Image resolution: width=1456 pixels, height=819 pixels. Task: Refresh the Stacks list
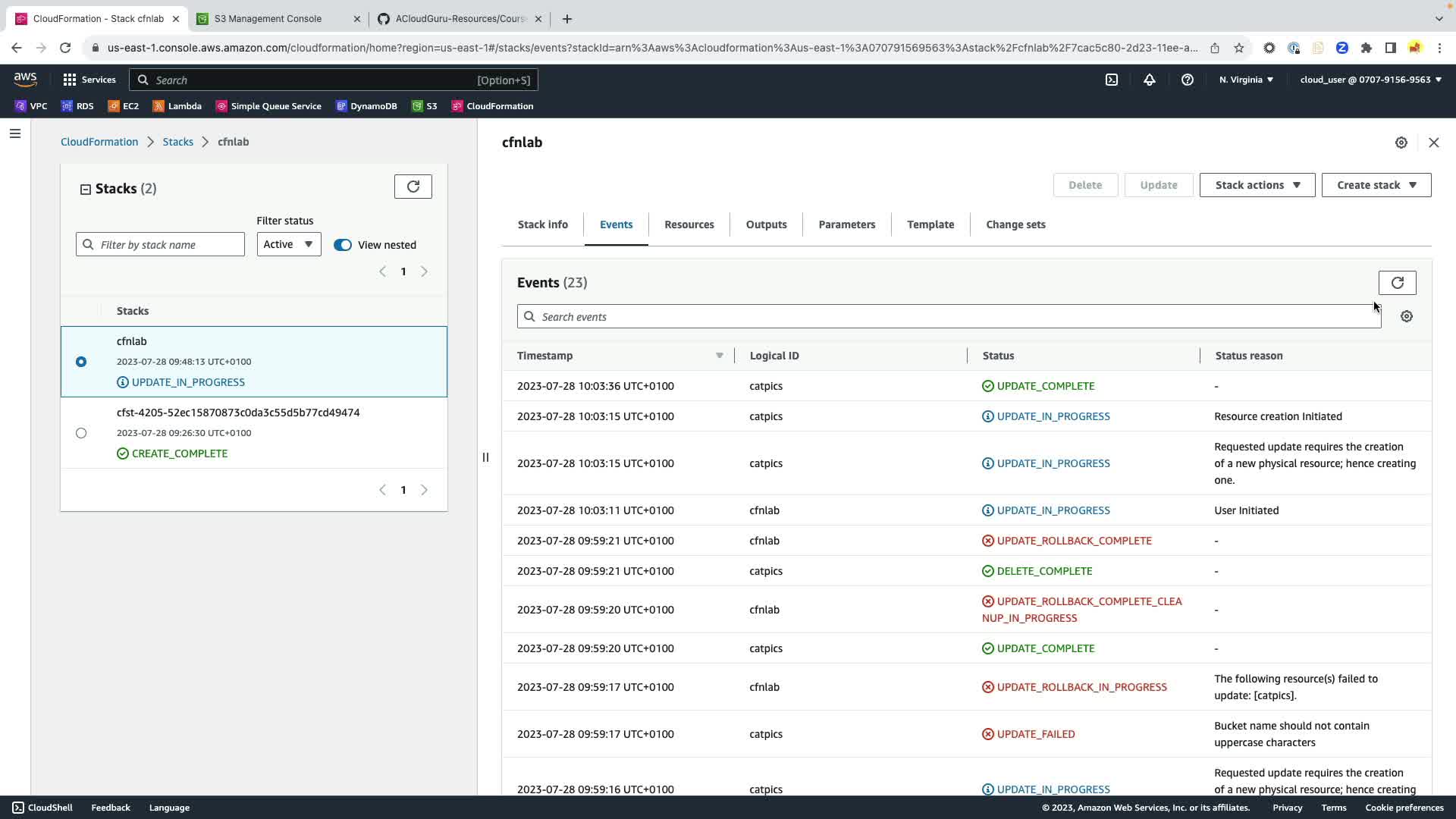[413, 187]
